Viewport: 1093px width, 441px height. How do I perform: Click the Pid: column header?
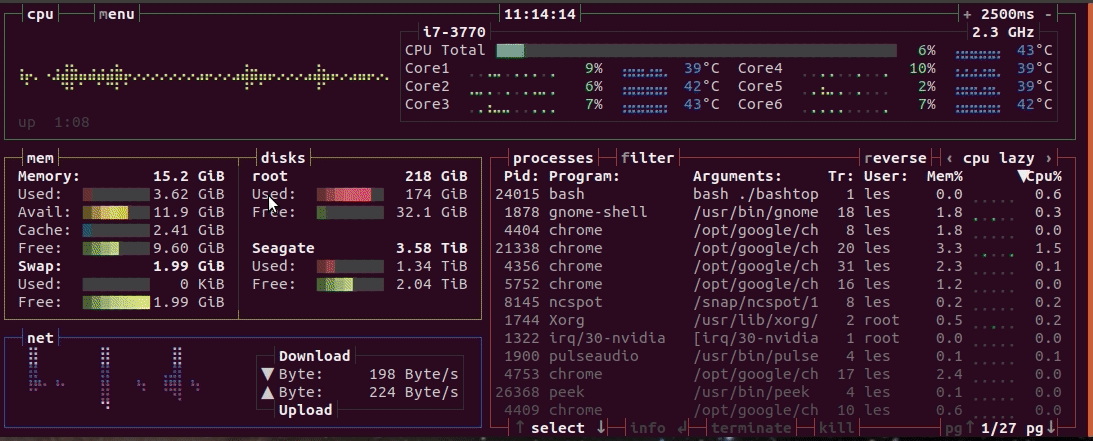point(521,176)
